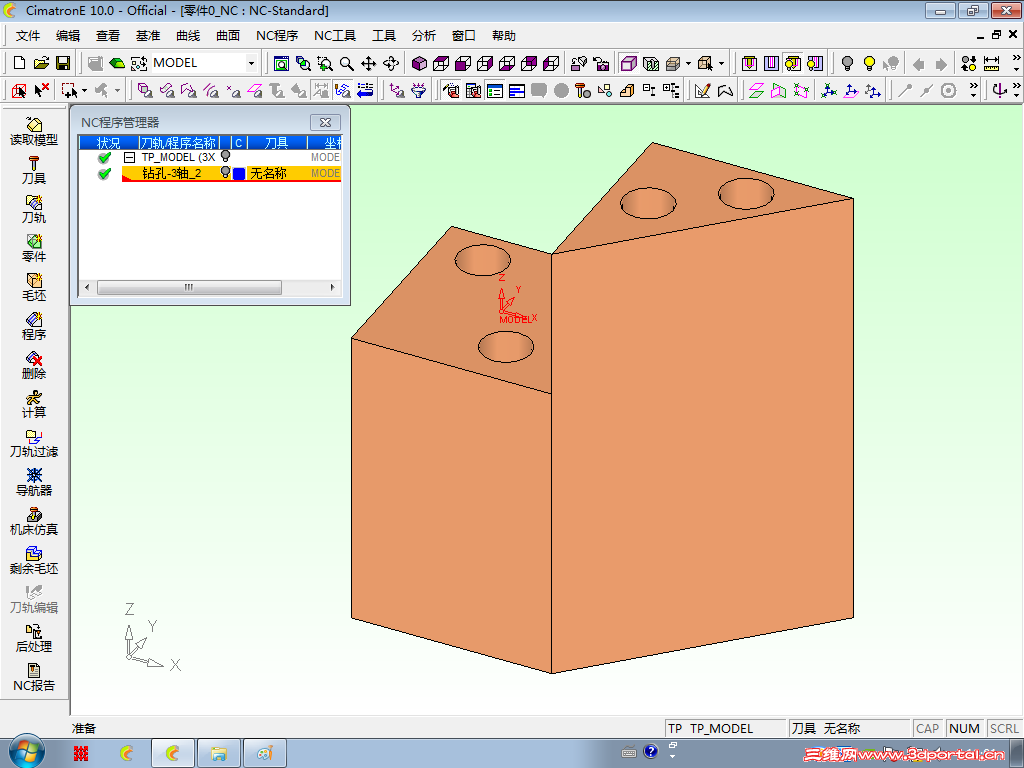This screenshot has width=1024, height=768.
Task: Toggle the hatched green cube render mode
Action: pos(651,63)
